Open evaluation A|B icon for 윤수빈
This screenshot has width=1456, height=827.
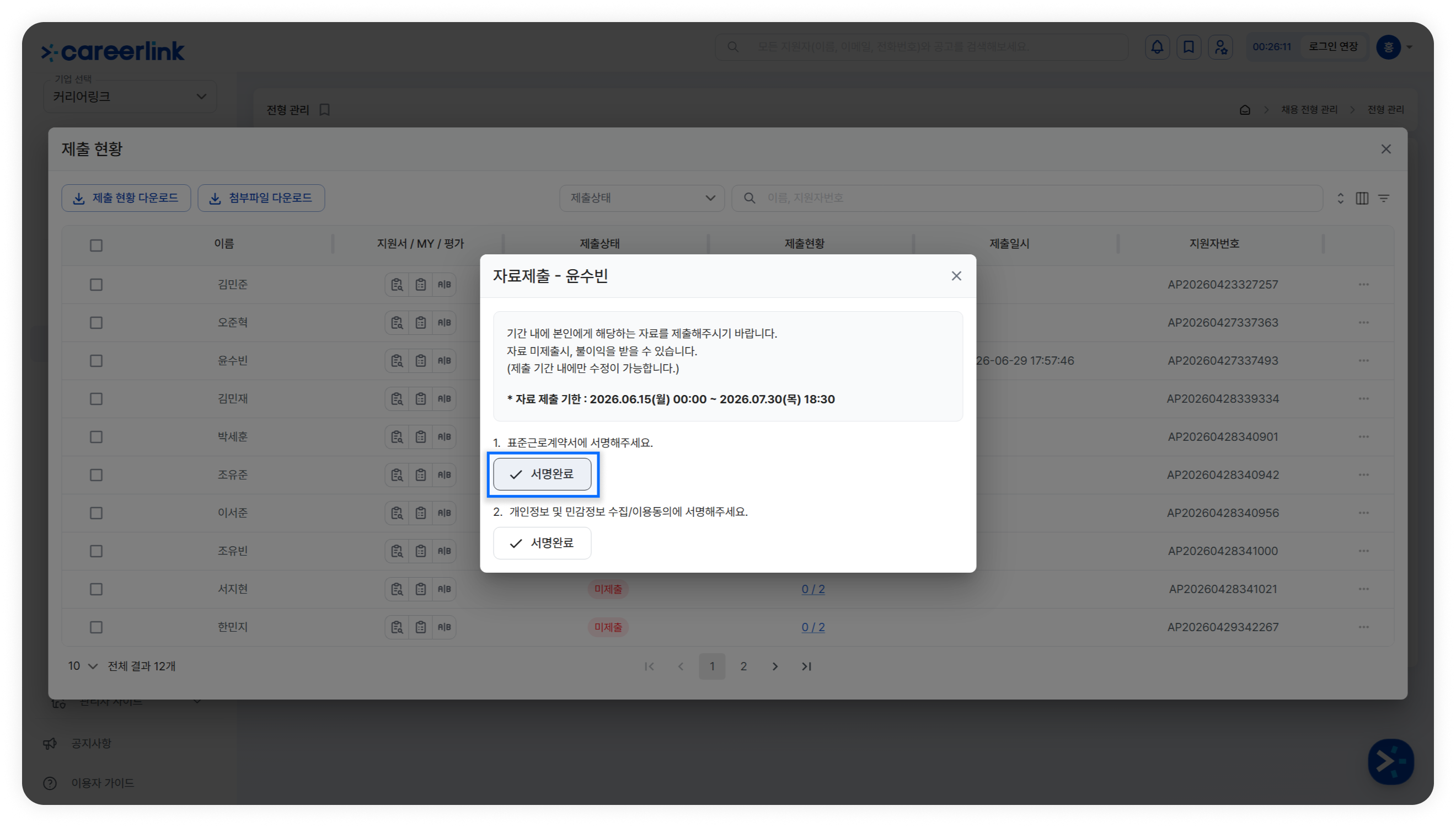[444, 361]
